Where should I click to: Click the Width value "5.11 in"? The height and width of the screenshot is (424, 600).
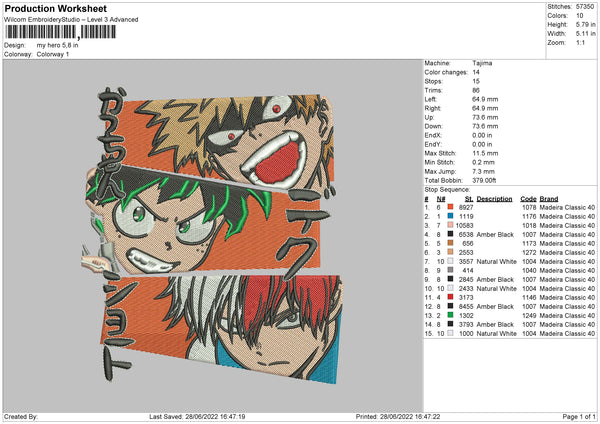[x=585, y=34]
